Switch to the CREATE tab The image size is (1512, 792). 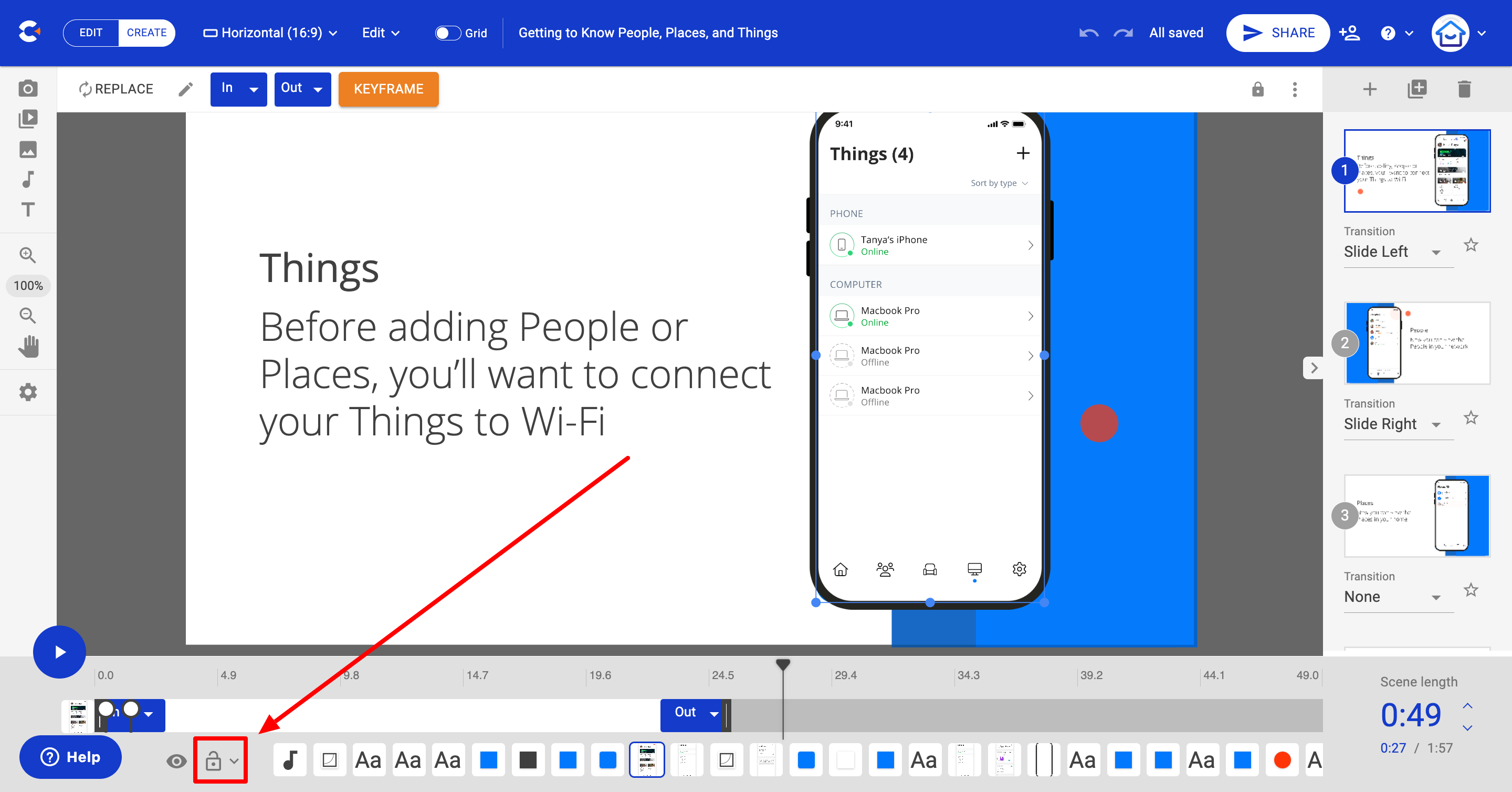(x=146, y=33)
